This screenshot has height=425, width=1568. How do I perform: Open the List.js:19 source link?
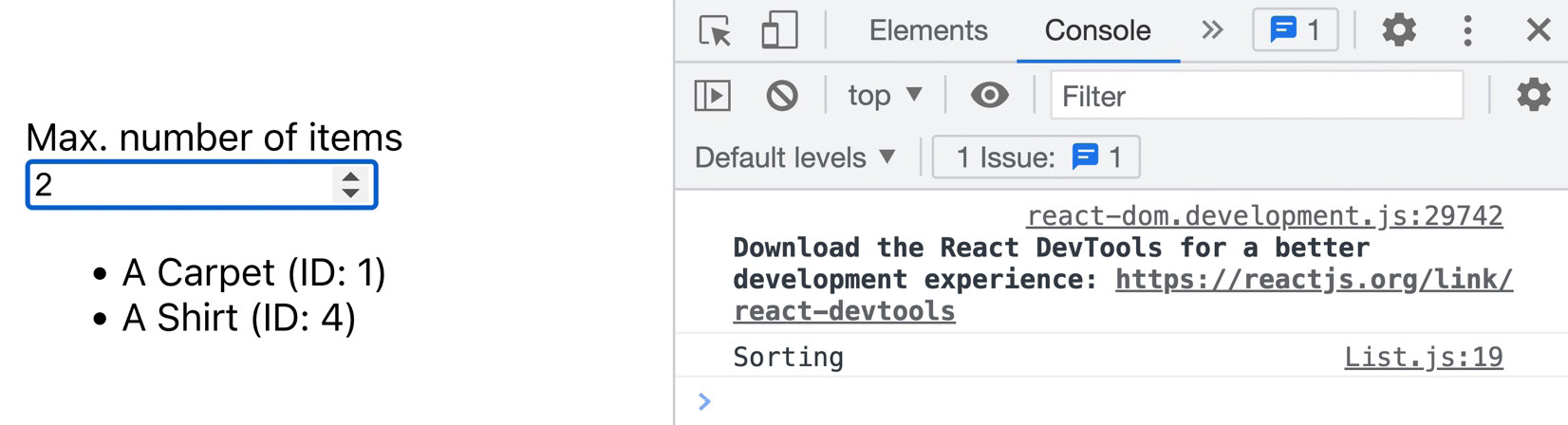pos(1423,358)
